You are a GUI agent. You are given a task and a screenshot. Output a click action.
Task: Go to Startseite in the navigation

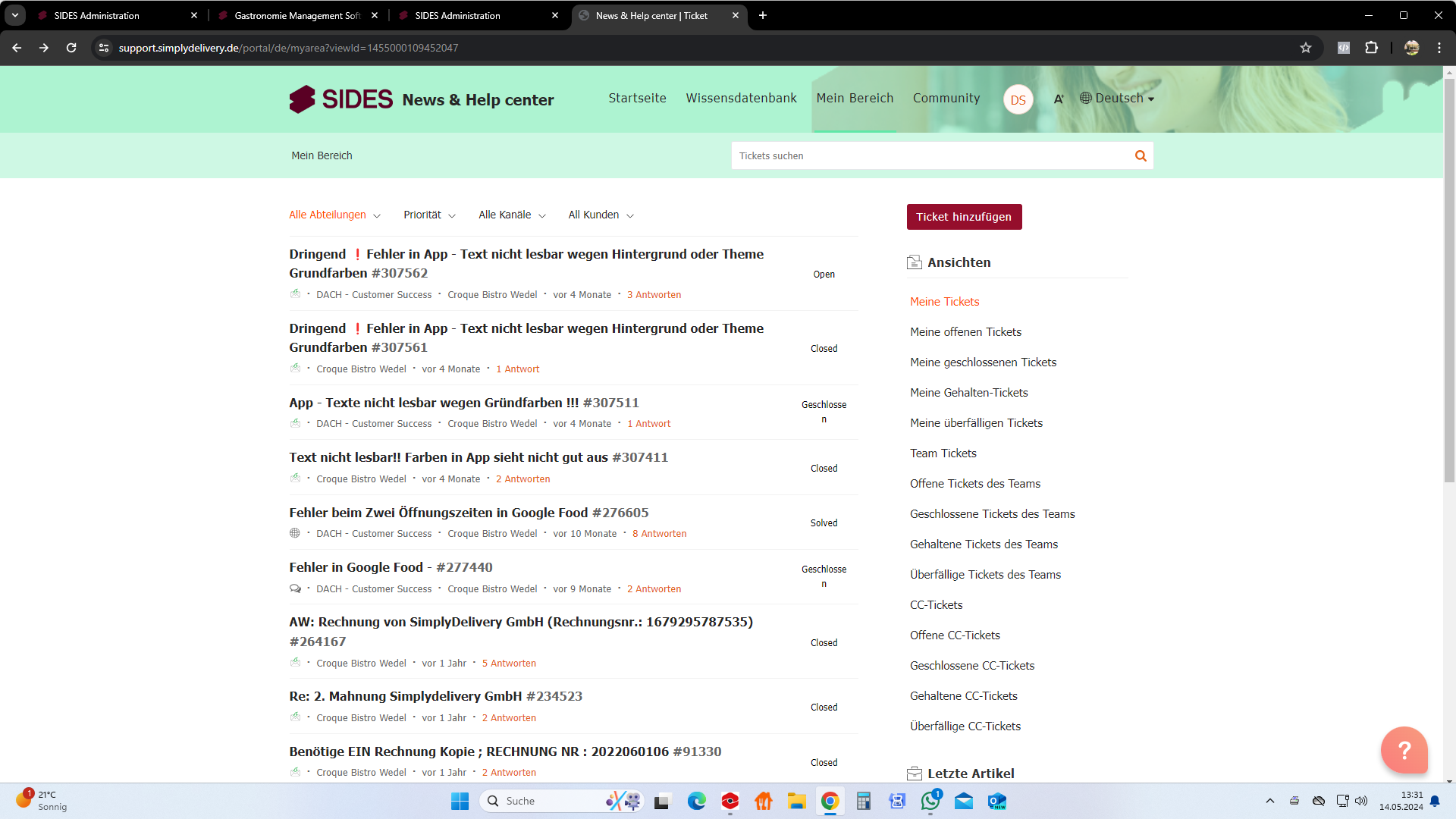click(637, 98)
